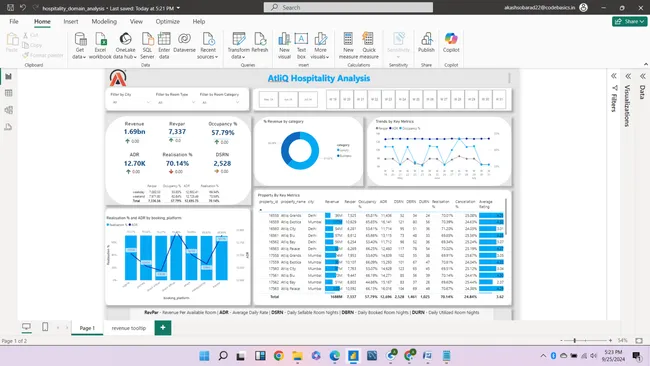Click the search box in title bar
This screenshot has width=650, height=366.
click(x=348, y=7)
